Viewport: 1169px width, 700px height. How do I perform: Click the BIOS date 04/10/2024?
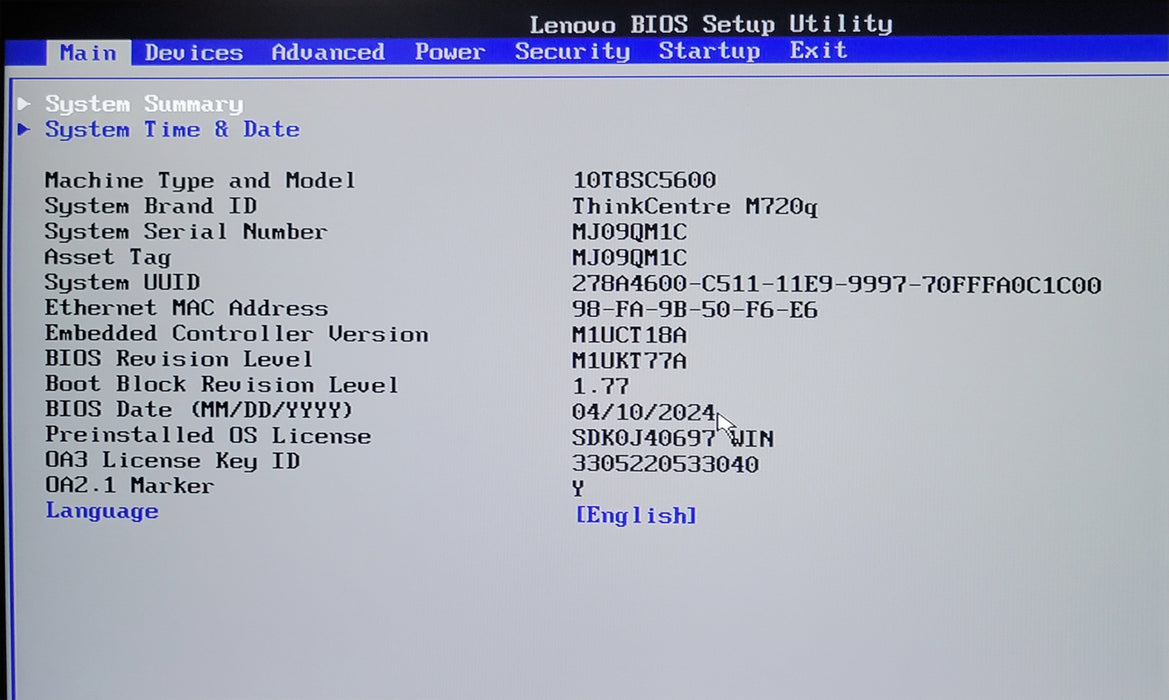point(643,412)
